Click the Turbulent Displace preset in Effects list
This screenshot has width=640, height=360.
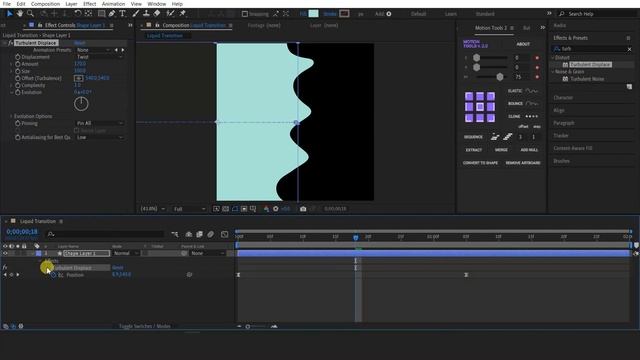coord(590,64)
